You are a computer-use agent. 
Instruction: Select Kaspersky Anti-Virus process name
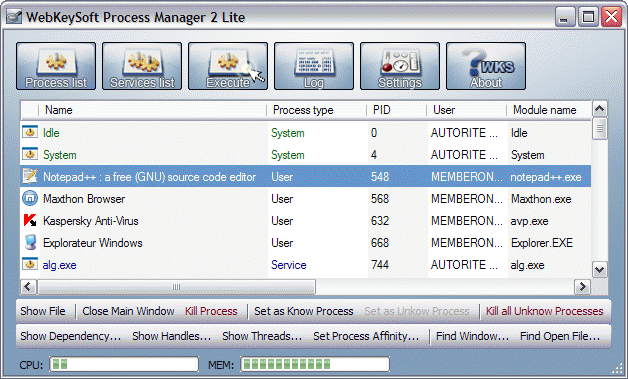(x=91, y=221)
